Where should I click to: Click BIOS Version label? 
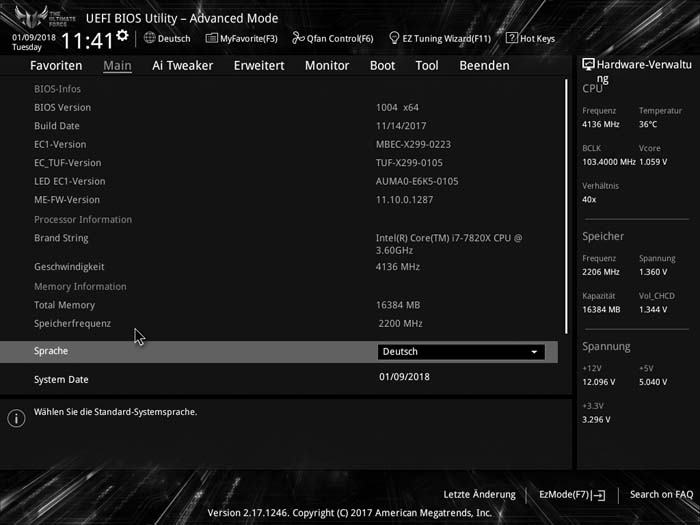[62, 108]
